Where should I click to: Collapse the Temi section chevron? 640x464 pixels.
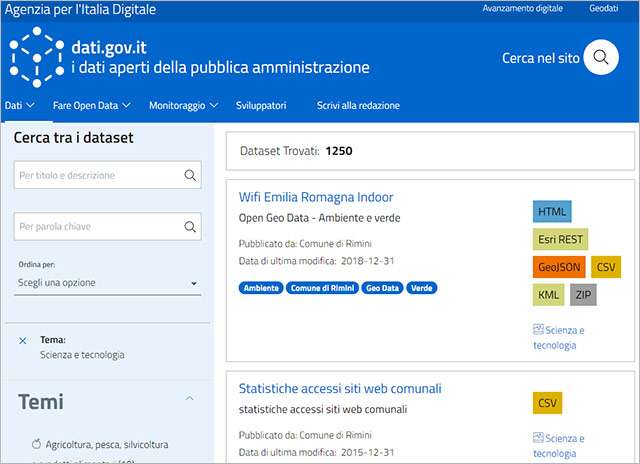tap(189, 398)
